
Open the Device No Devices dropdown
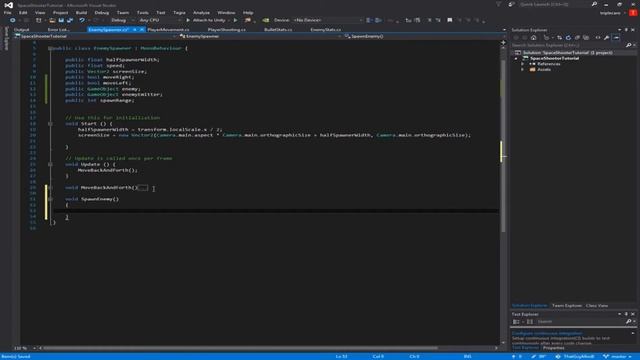(x=328, y=20)
